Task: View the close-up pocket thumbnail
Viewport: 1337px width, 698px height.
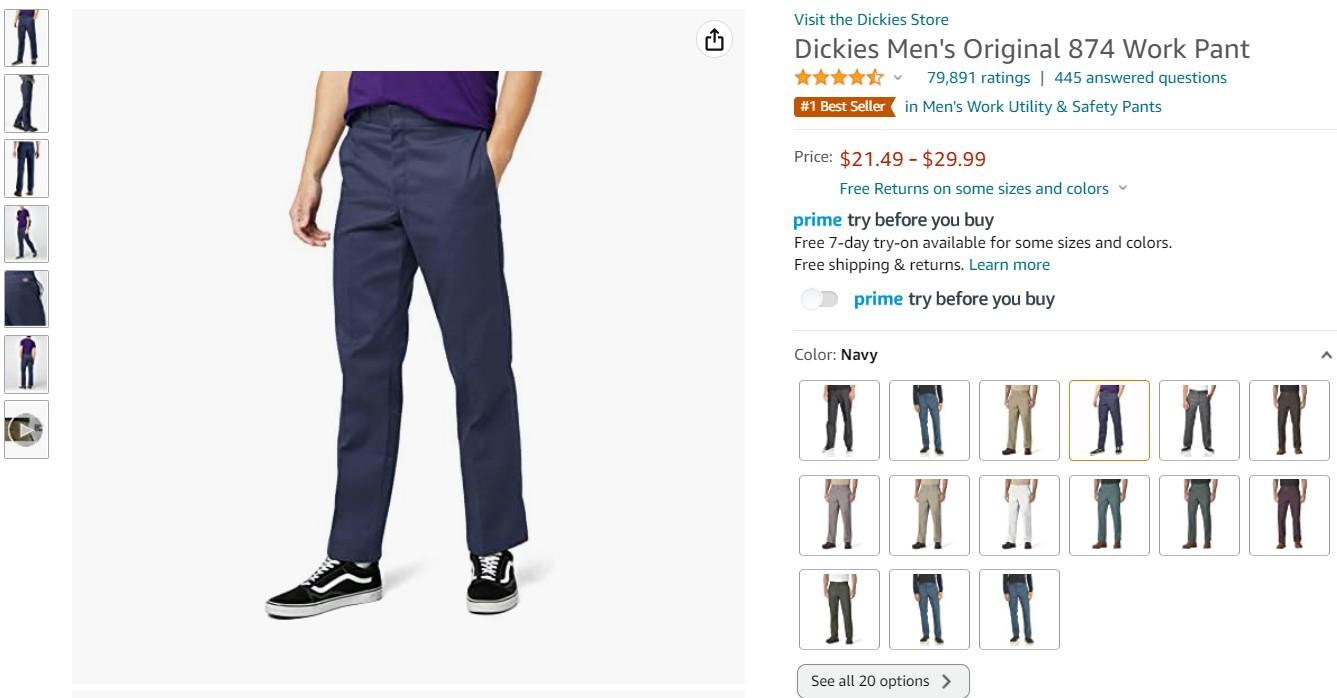Action: (x=26, y=298)
